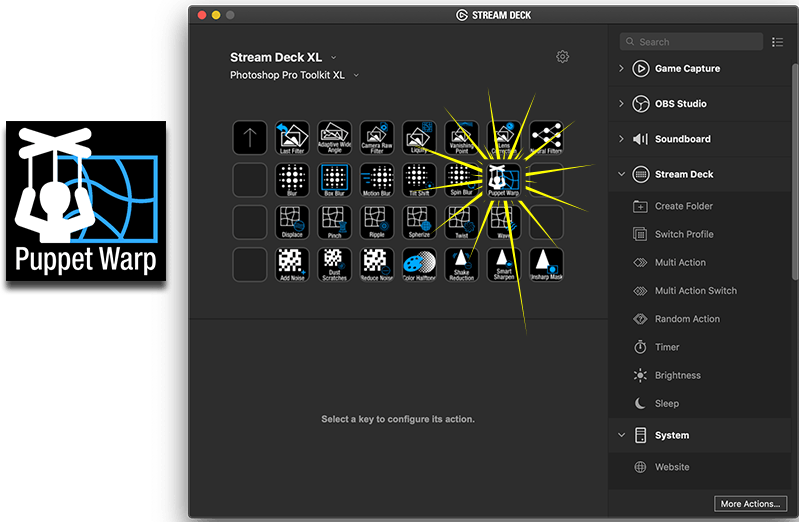Click the Neural Filters key
This screenshot has width=799, height=522.
546,138
